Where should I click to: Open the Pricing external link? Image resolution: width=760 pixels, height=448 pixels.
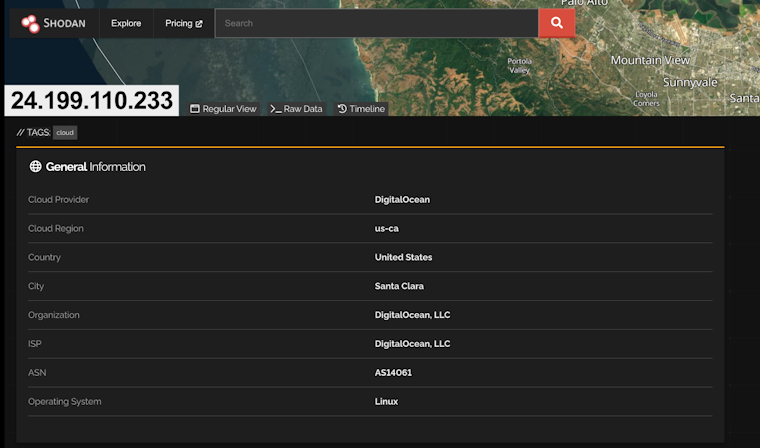click(184, 23)
